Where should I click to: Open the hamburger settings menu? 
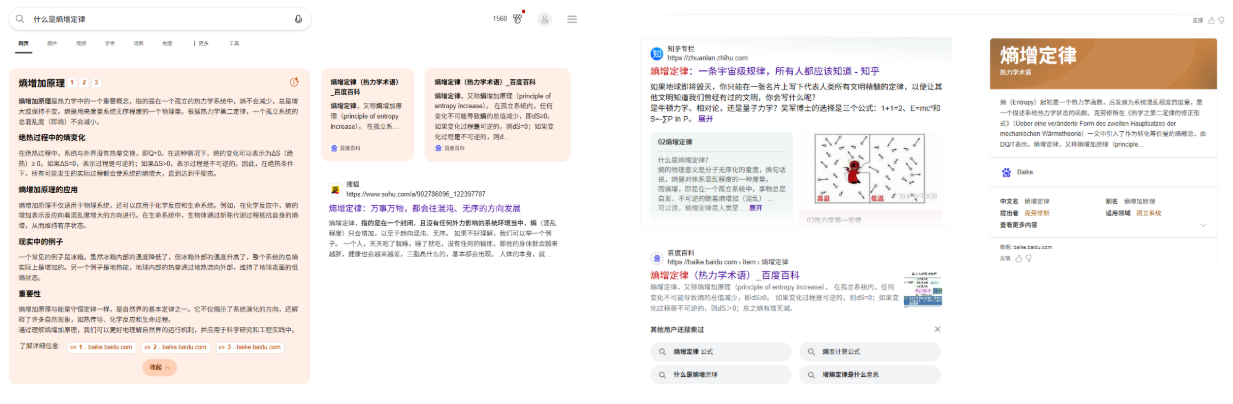click(x=572, y=18)
